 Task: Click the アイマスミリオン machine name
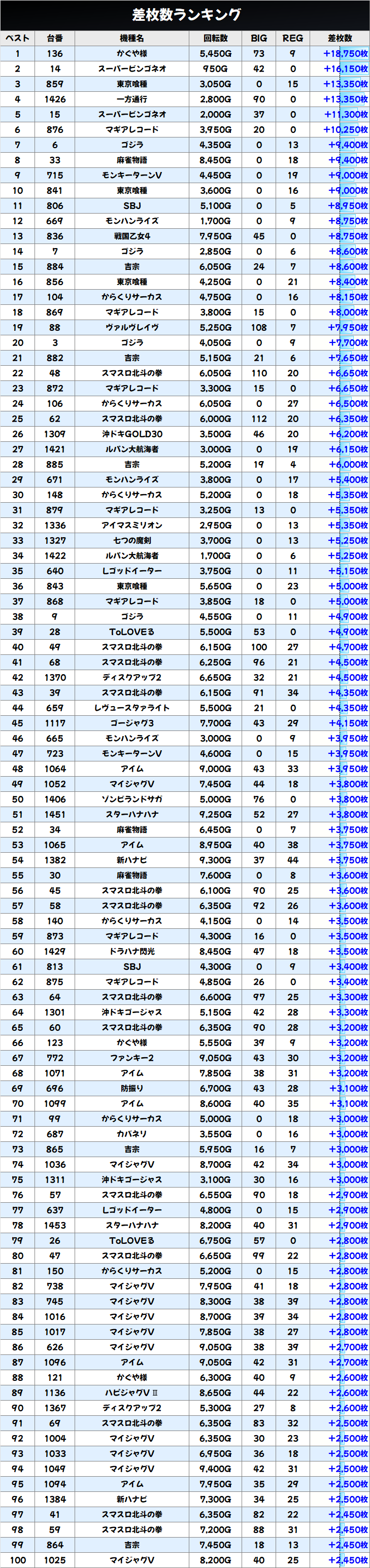click(132, 526)
